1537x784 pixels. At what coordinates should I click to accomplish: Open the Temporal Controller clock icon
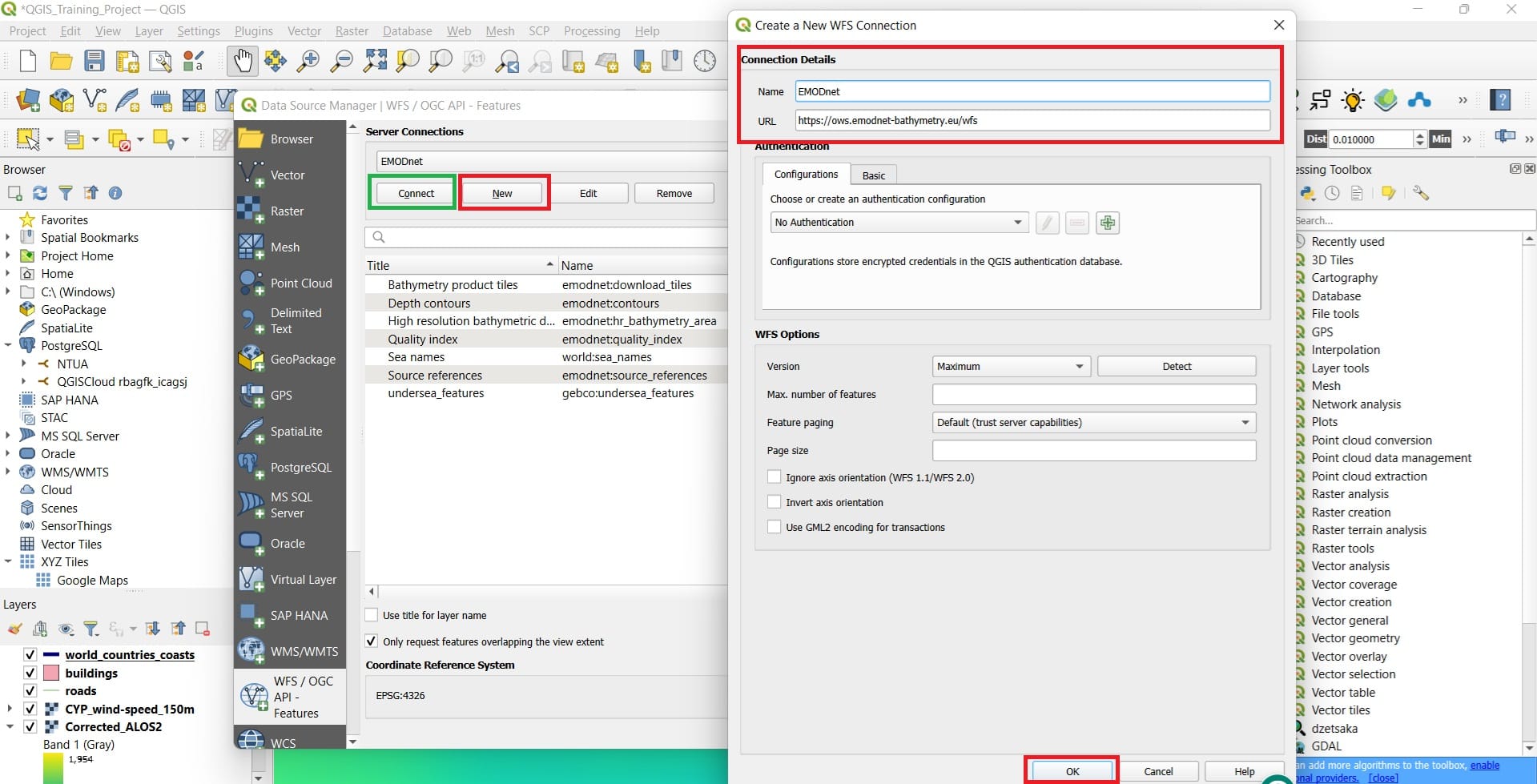[x=705, y=61]
